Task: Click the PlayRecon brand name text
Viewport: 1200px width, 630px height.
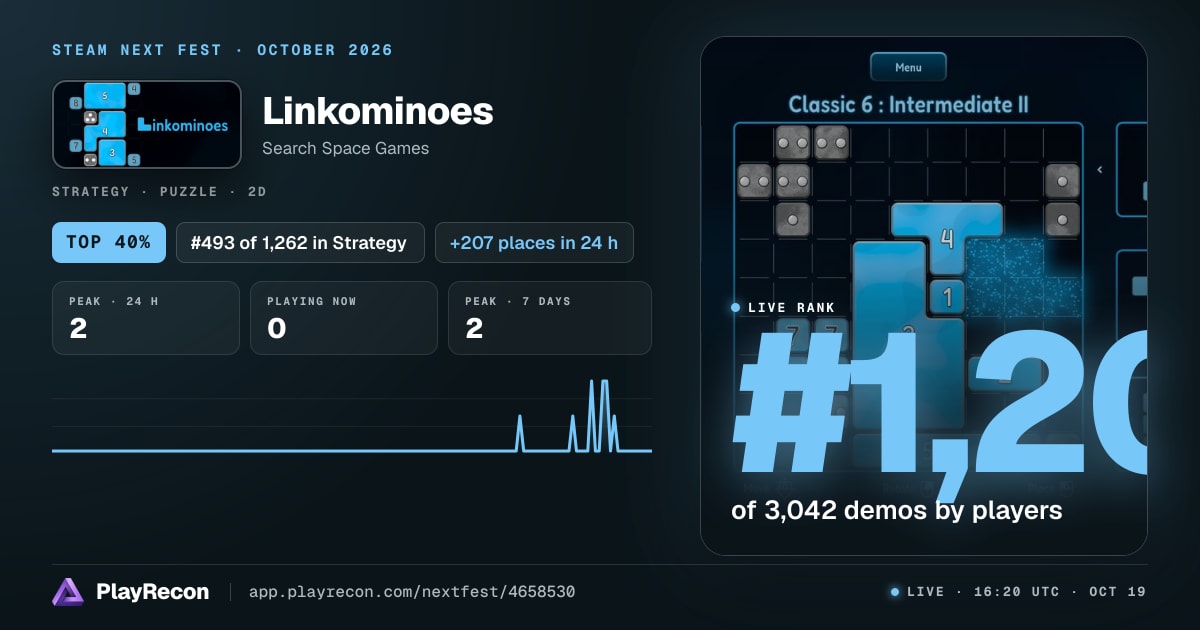Action: [153, 592]
